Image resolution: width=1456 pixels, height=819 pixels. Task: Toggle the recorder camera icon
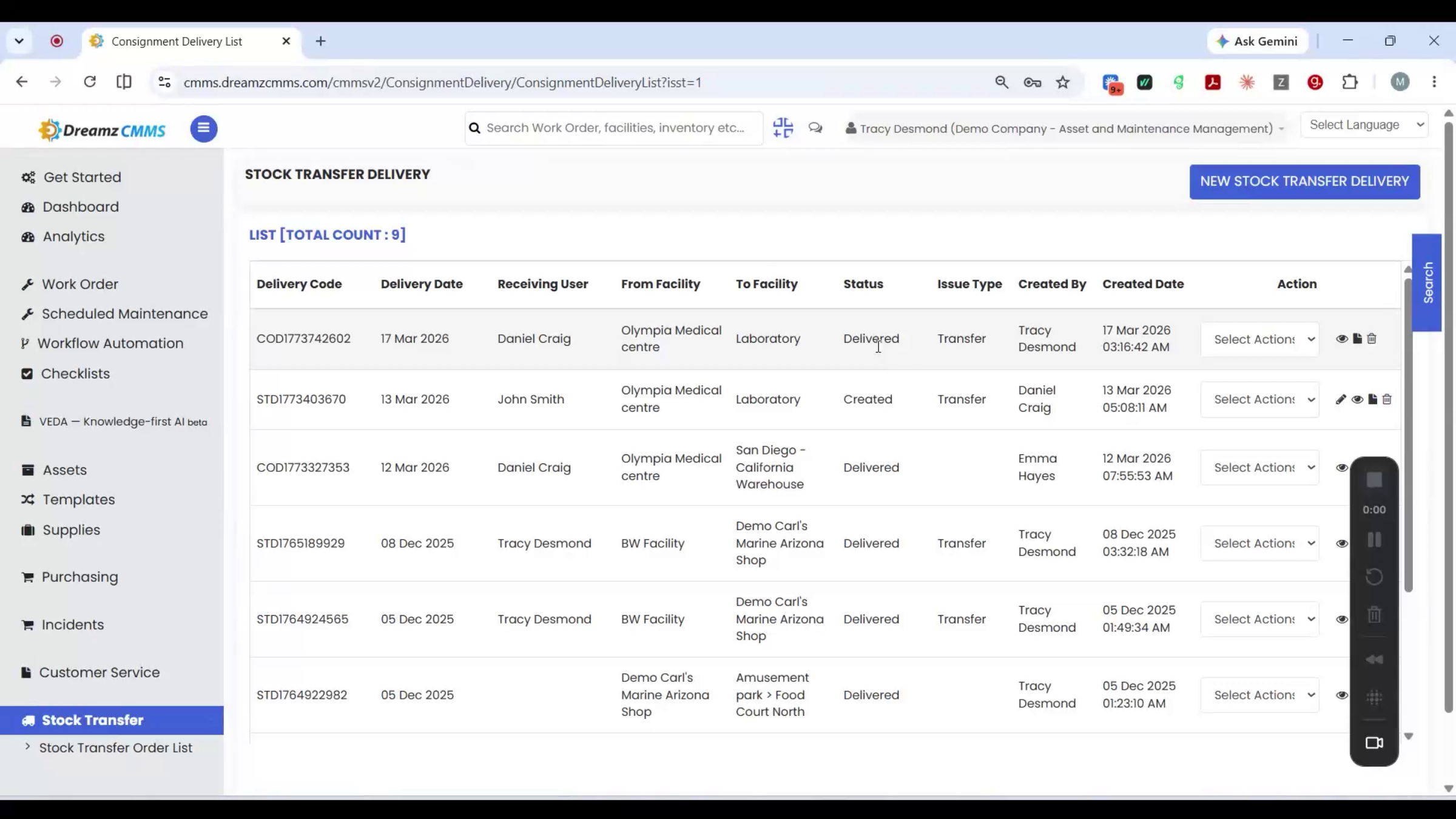tap(1374, 743)
